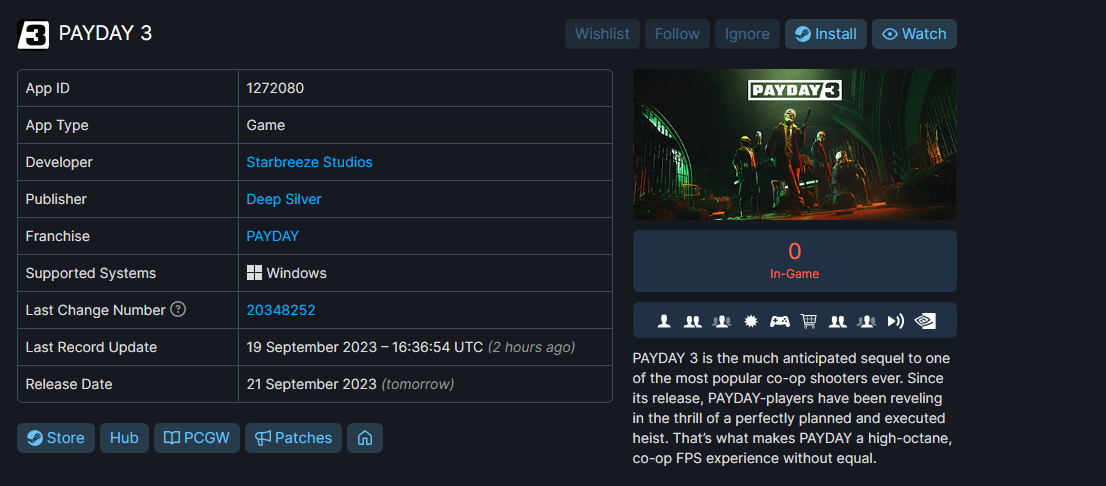
Task: Click the PAYDAY 3 description paragraph
Action: 794,408
